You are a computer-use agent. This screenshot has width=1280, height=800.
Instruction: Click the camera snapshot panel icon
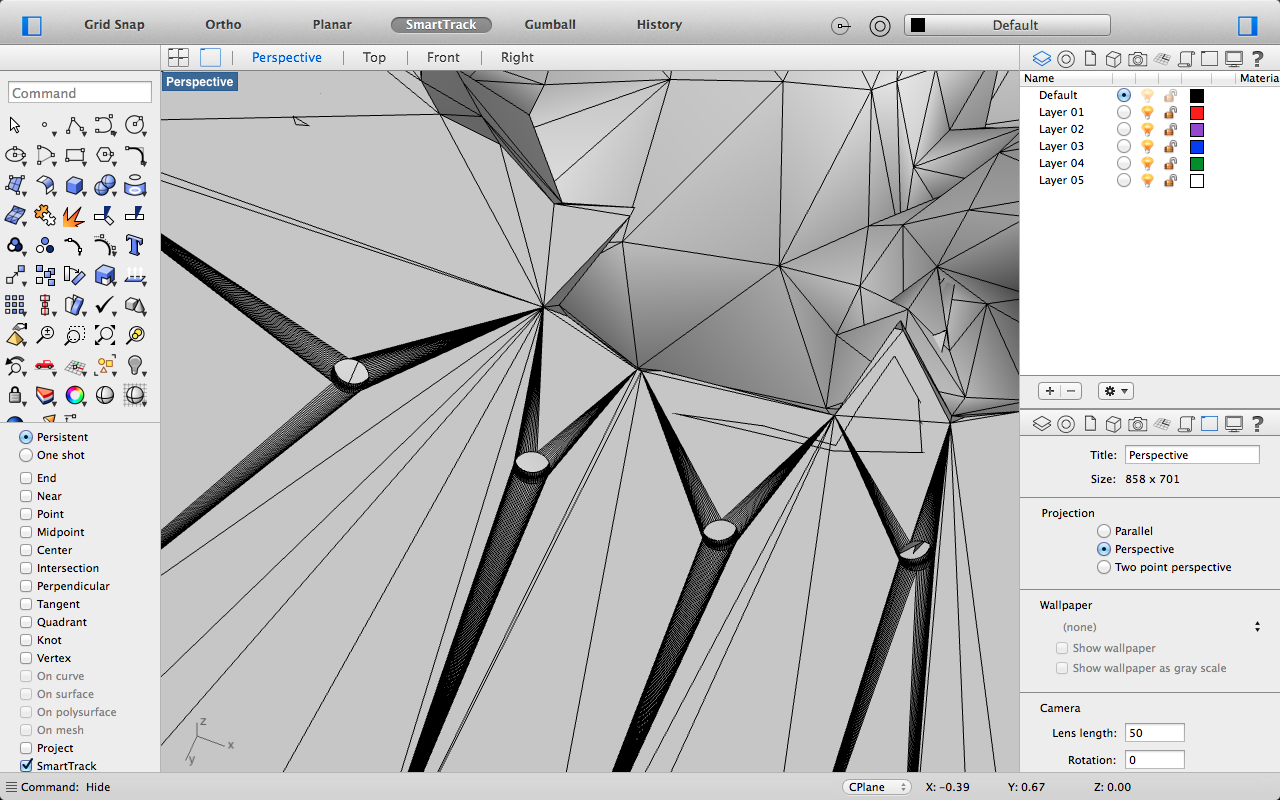click(x=1137, y=58)
